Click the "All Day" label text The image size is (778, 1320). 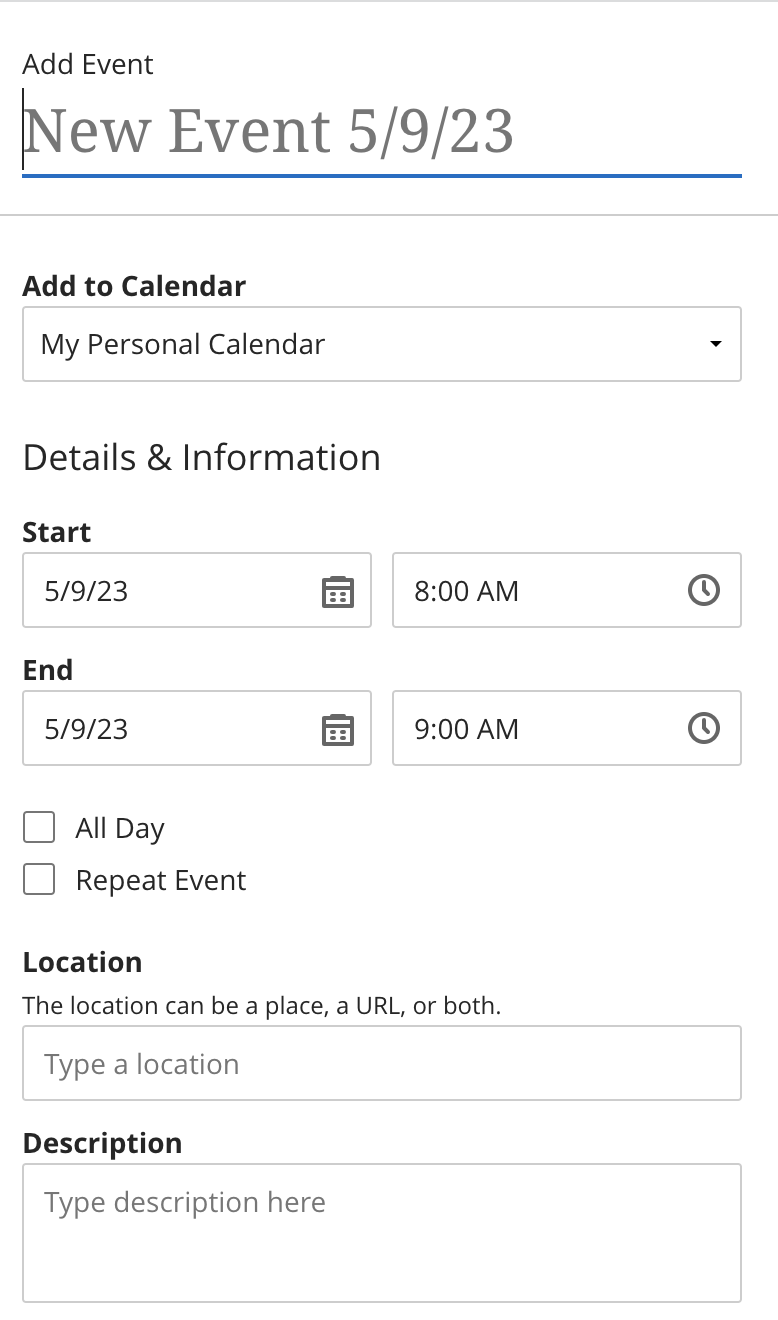pyautogui.click(x=120, y=828)
